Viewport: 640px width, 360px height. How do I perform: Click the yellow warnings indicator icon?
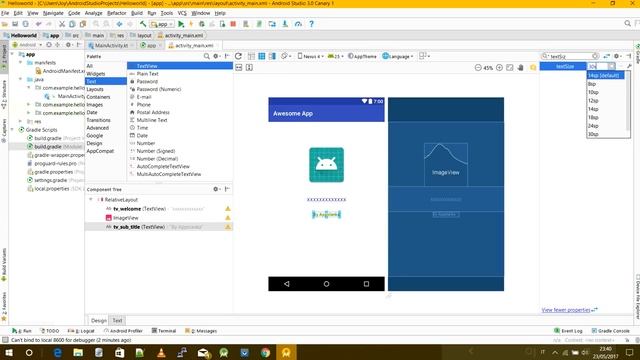[533, 67]
